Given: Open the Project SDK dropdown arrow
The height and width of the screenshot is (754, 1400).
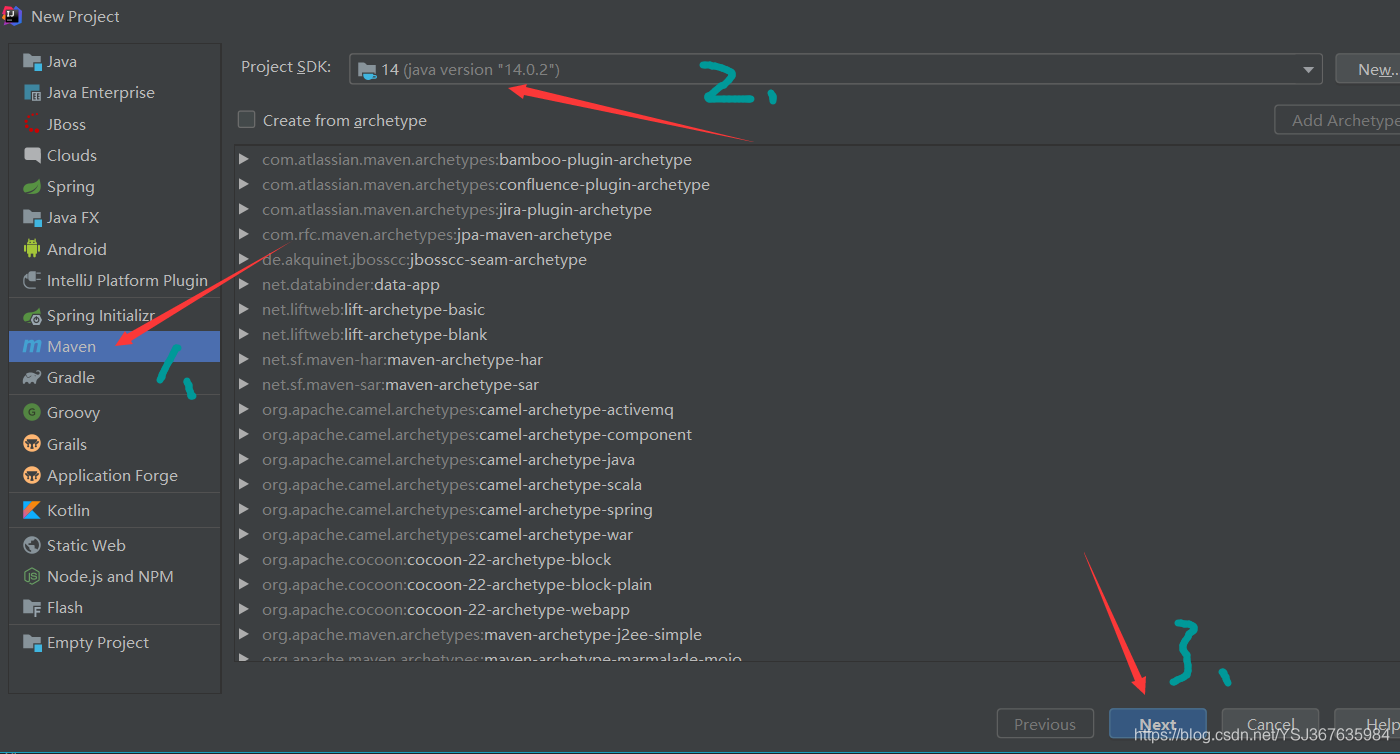Looking at the screenshot, I should (1308, 70).
